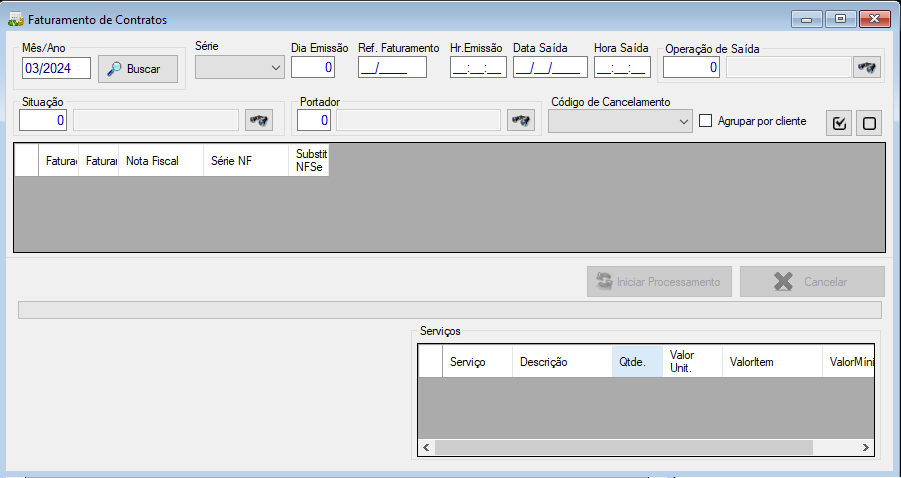This screenshot has height=478, width=901.
Task: Open the Portador binoculars search
Action: (x=521, y=121)
